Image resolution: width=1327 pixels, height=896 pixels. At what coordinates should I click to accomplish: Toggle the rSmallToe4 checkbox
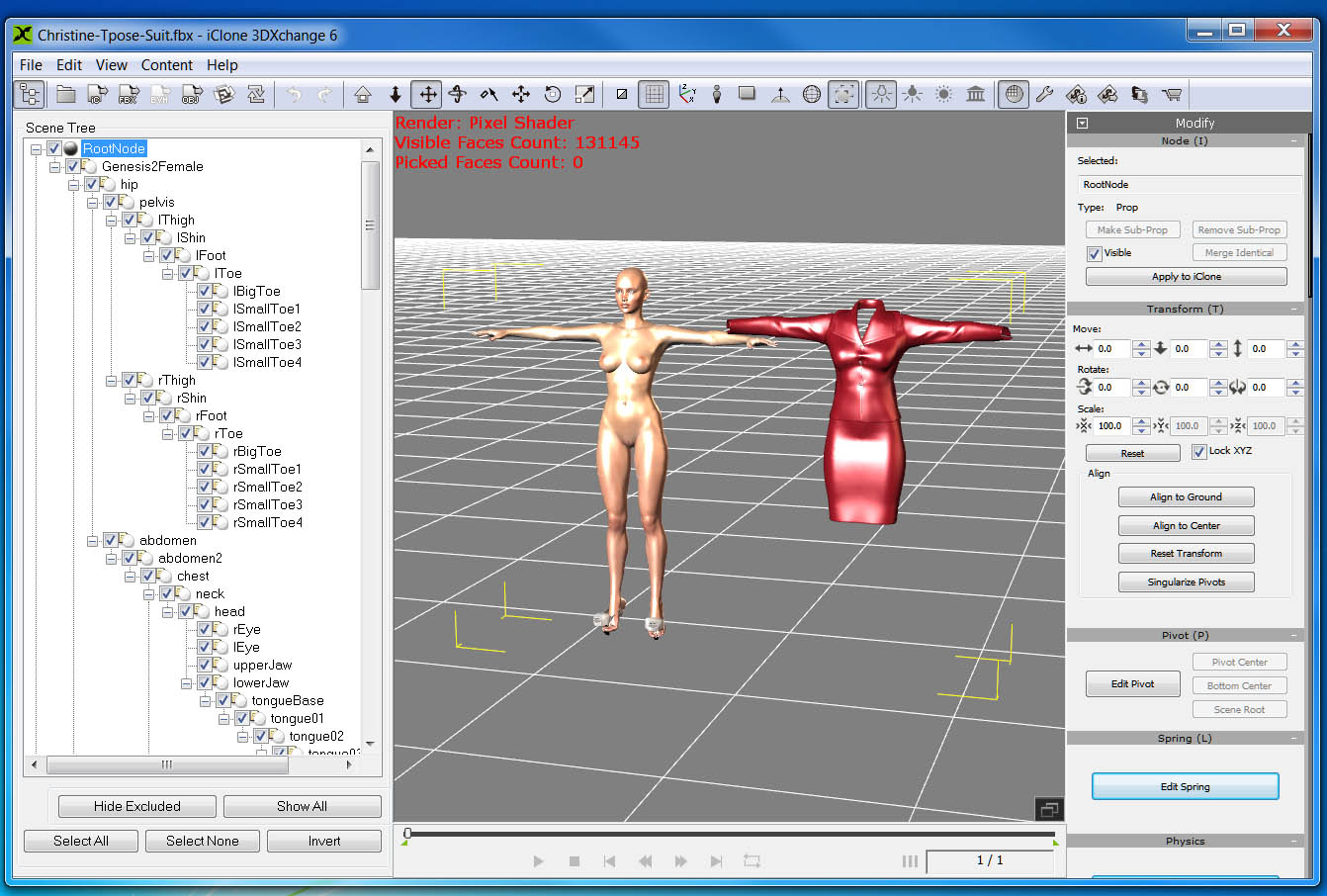pyautogui.click(x=205, y=522)
